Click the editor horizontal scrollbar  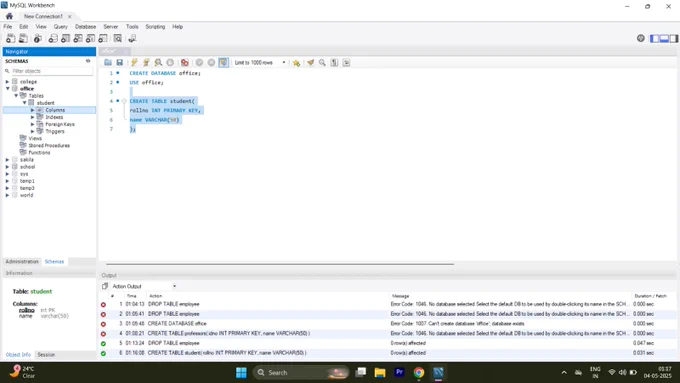pyautogui.click(x=280, y=264)
